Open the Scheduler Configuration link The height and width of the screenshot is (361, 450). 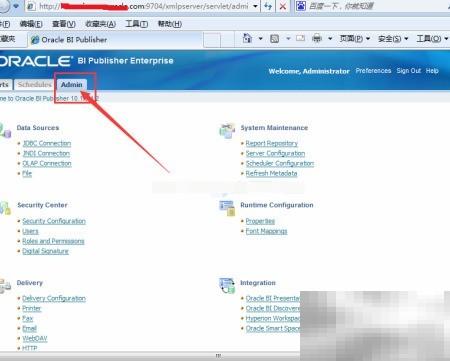coord(280,163)
